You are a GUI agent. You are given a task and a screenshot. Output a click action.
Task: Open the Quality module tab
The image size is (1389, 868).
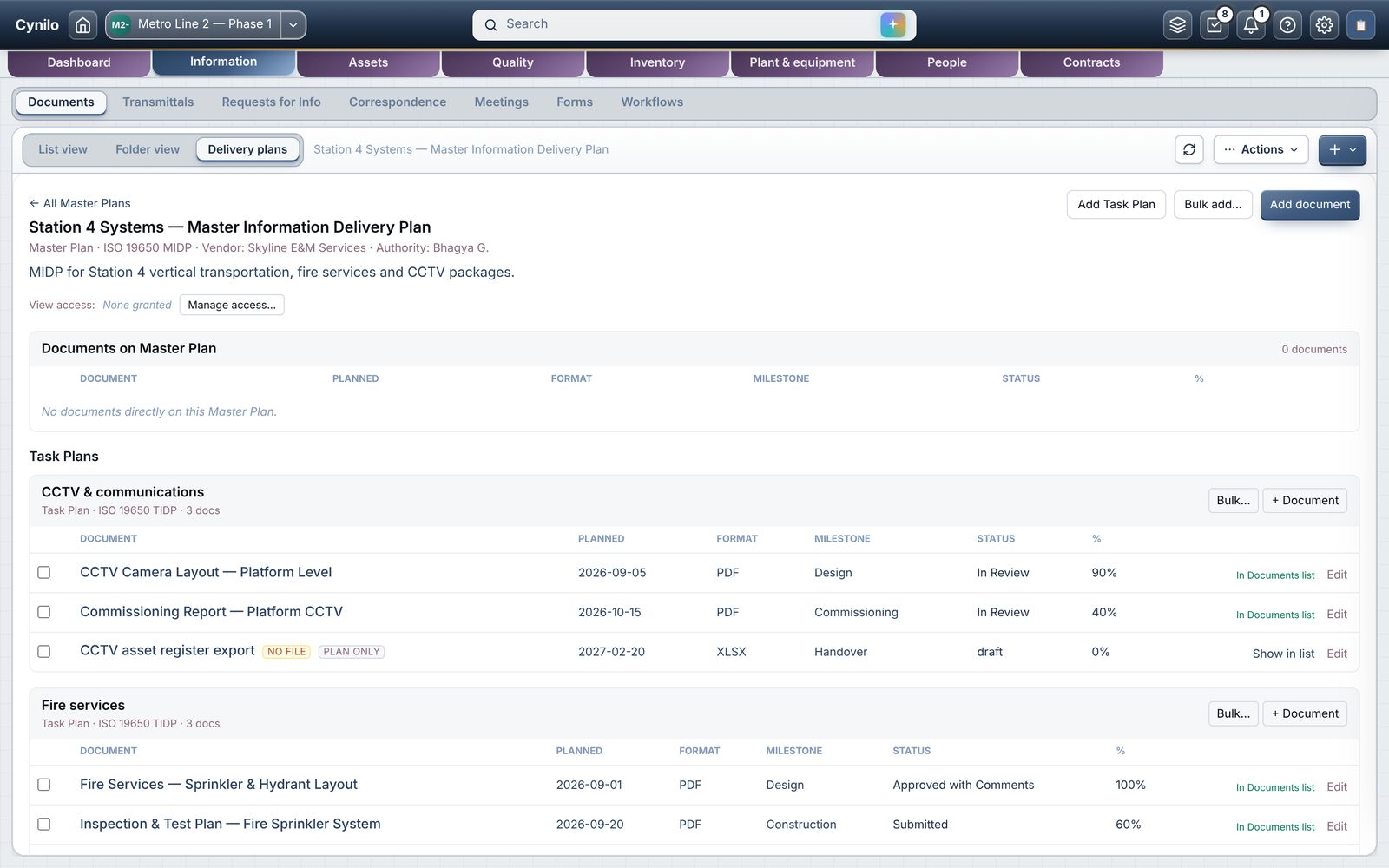pyautogui.click(x=512, y=62)
